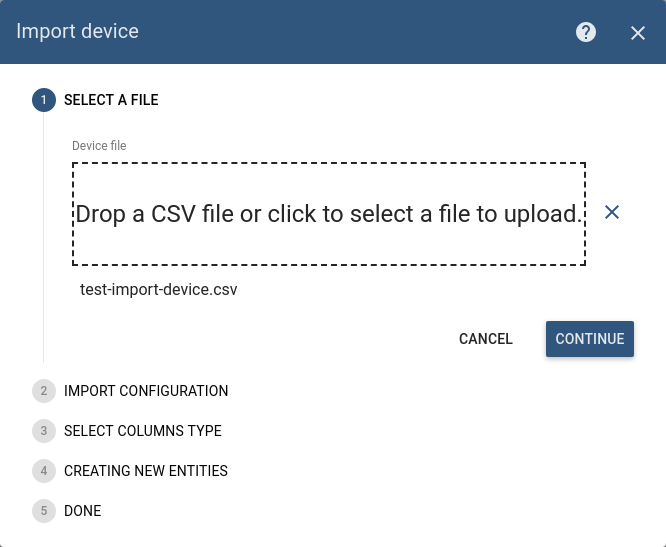This screenshot has width=666, height=547.
Task: Close the Import device dialog
Action: [638, 33]
